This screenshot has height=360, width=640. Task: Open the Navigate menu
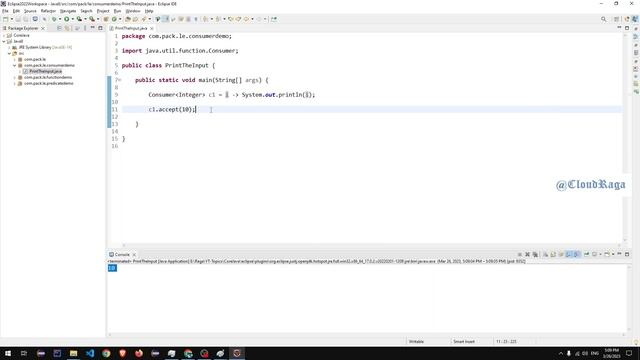68,11
